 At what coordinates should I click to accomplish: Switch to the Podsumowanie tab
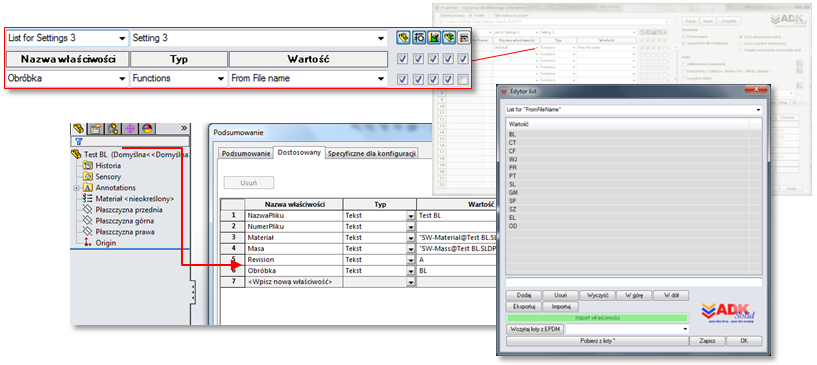(245, 153)
